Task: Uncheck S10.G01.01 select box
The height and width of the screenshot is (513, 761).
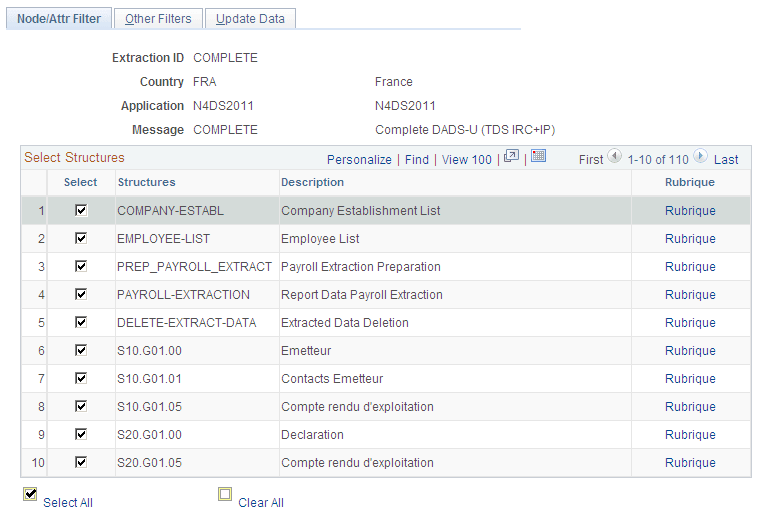Action: (x=81, y=378)
